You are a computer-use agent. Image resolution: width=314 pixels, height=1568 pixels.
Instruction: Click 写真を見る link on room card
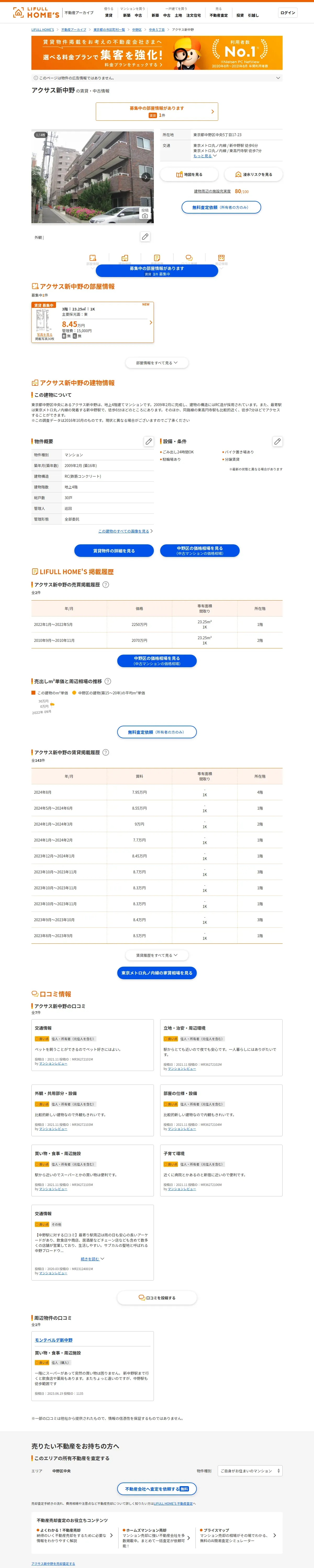[x=44, y=335]
